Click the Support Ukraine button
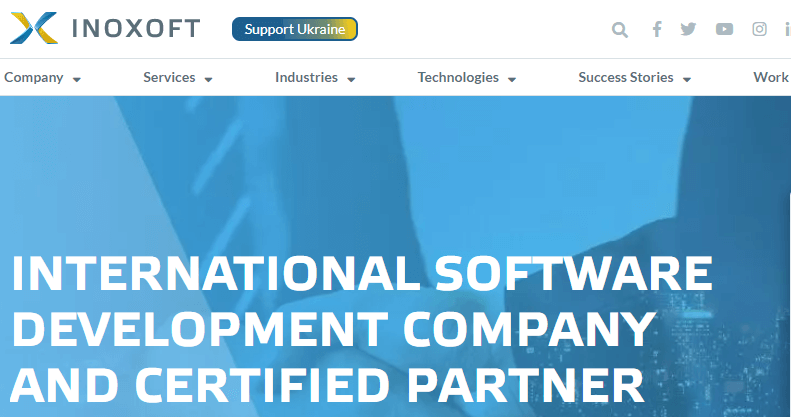This screenshot has width=791, height=417. pos(295,29)
